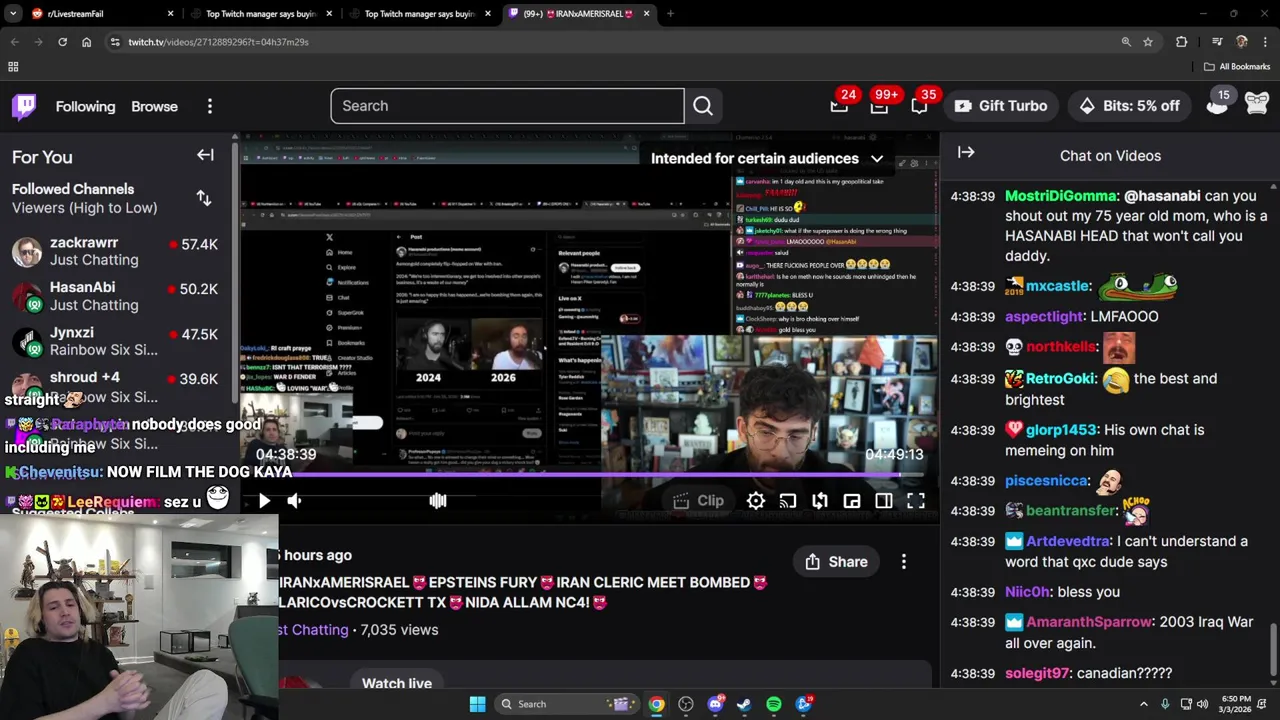The image size is (1280, 720).
Task: Open the Chrome three-dot menu
Action: click(1265, 42)
